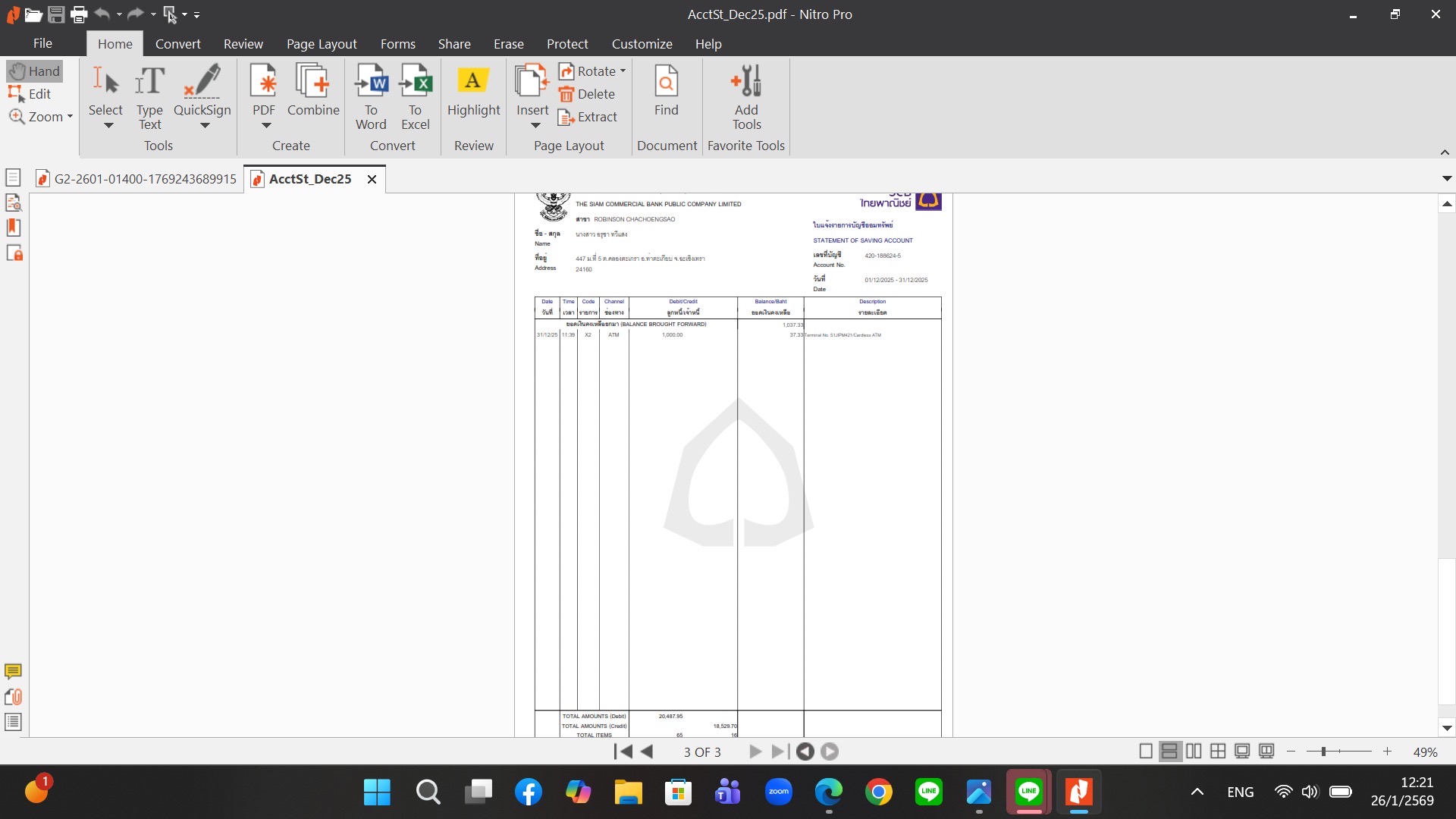1456x819 pixels.
Task: Switch to single page view
Action: point(1146,752)
